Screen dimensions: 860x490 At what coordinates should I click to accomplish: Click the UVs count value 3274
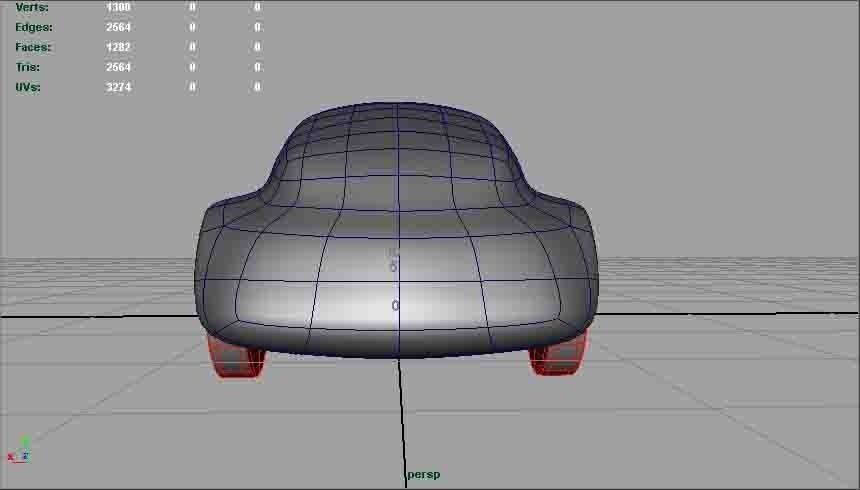[118, 87]
